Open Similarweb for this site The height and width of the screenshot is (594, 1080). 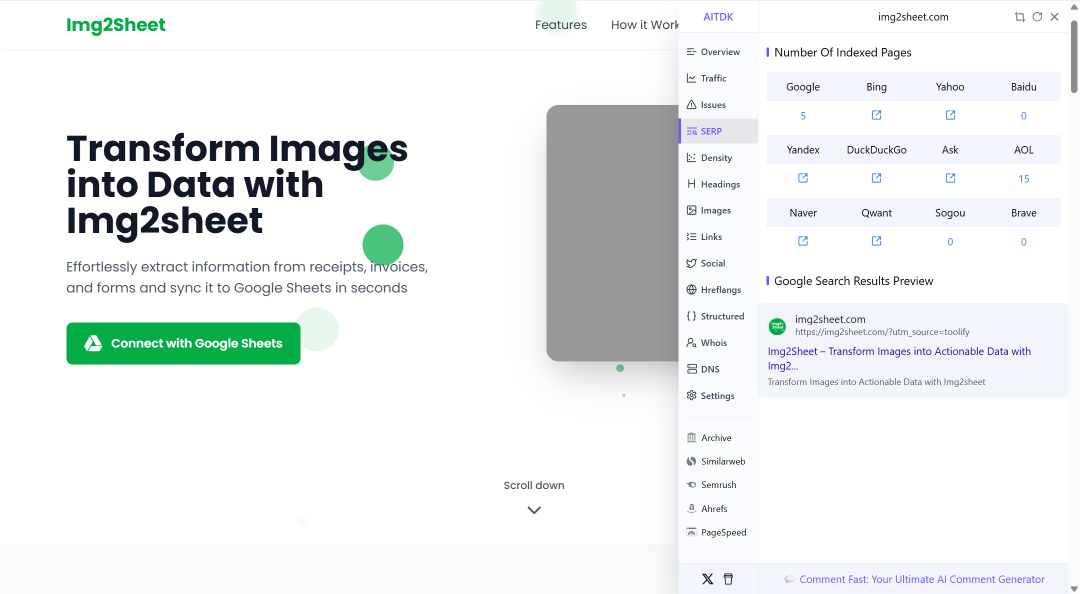coord(718,461)
